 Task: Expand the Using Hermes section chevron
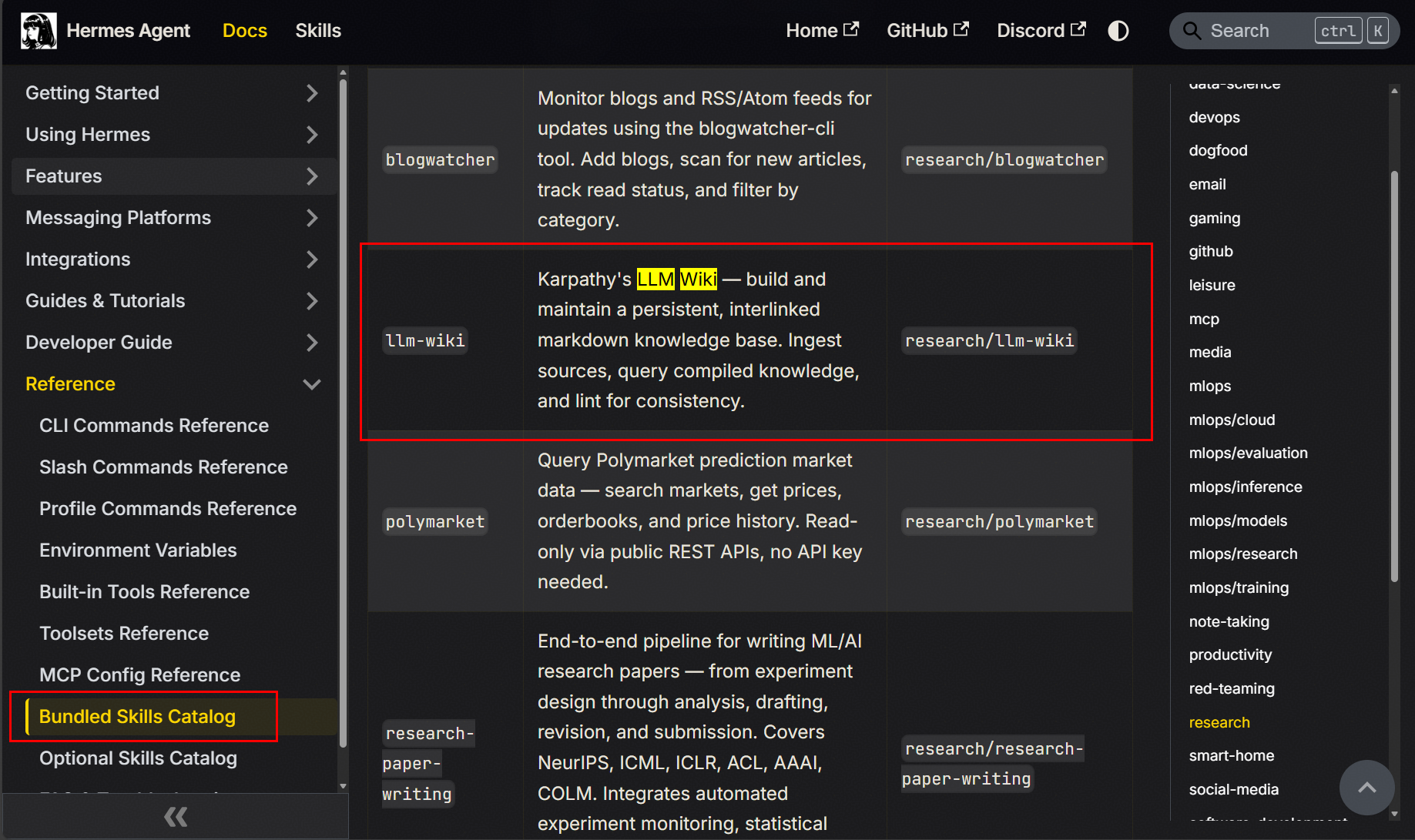click(x=312, y=135)
